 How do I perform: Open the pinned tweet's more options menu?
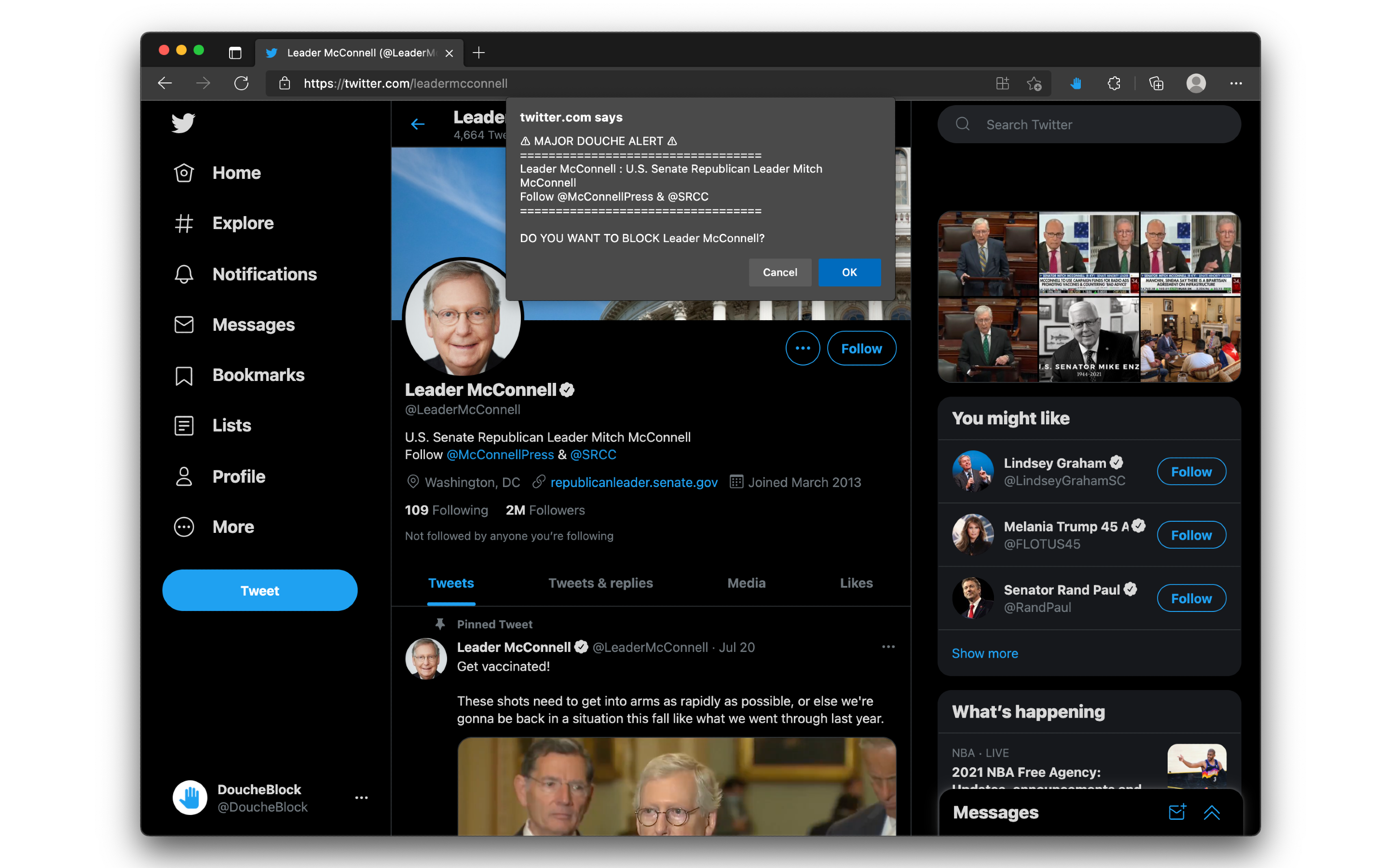click(888, 647)
